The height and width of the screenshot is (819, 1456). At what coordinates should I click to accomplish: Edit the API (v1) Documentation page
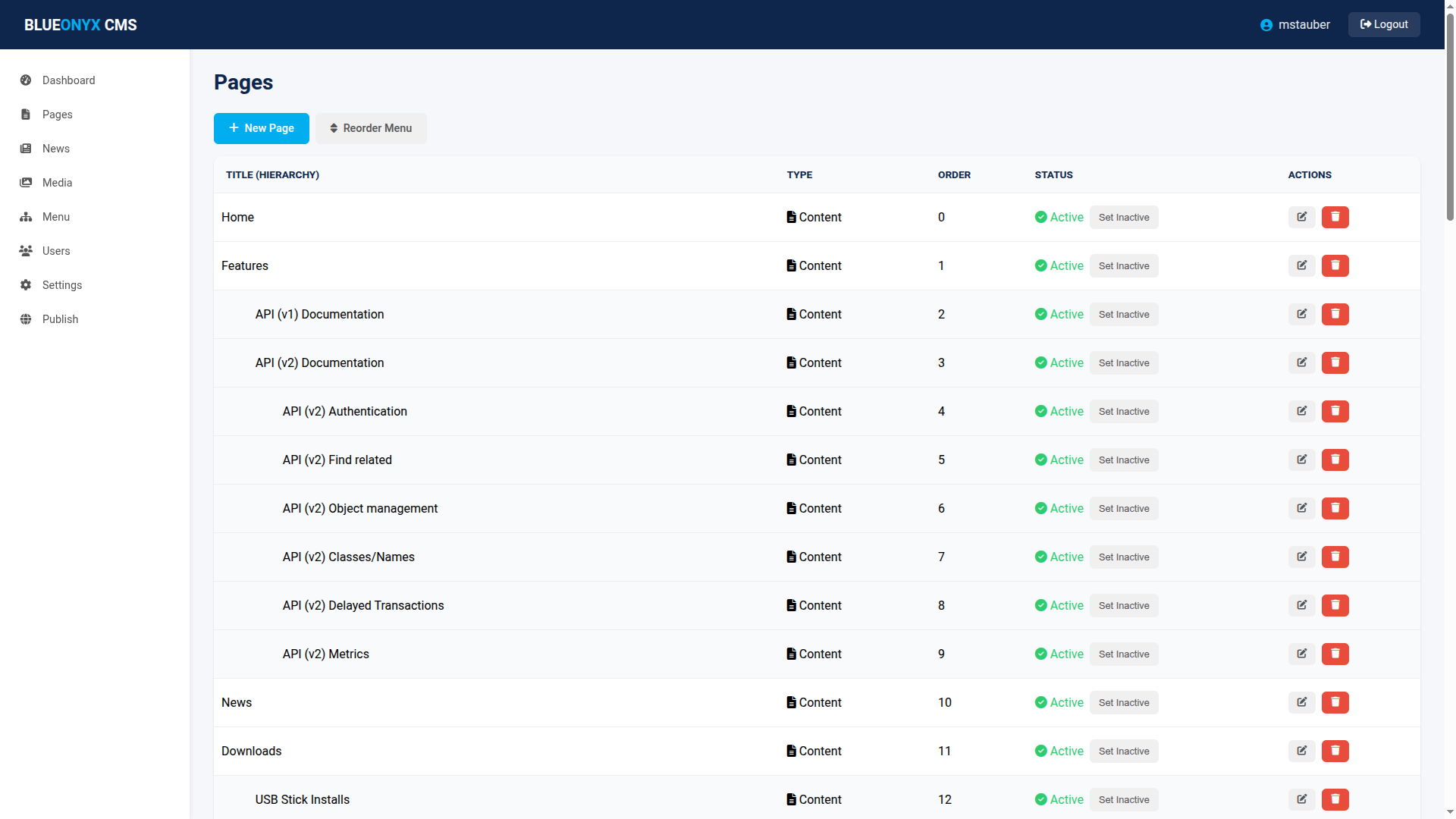click(1301, 314)
